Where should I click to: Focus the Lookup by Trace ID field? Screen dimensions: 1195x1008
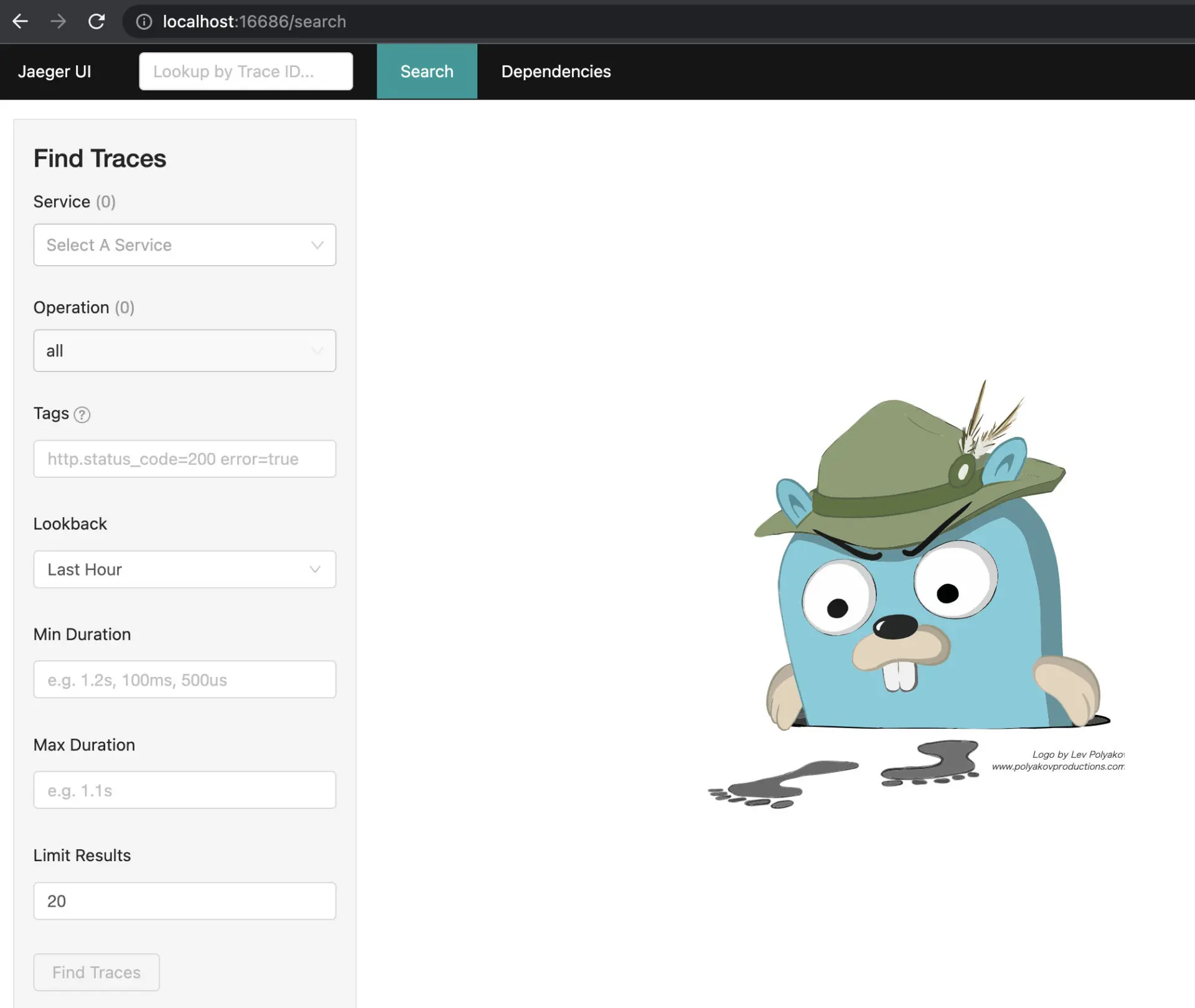(246, 72)
